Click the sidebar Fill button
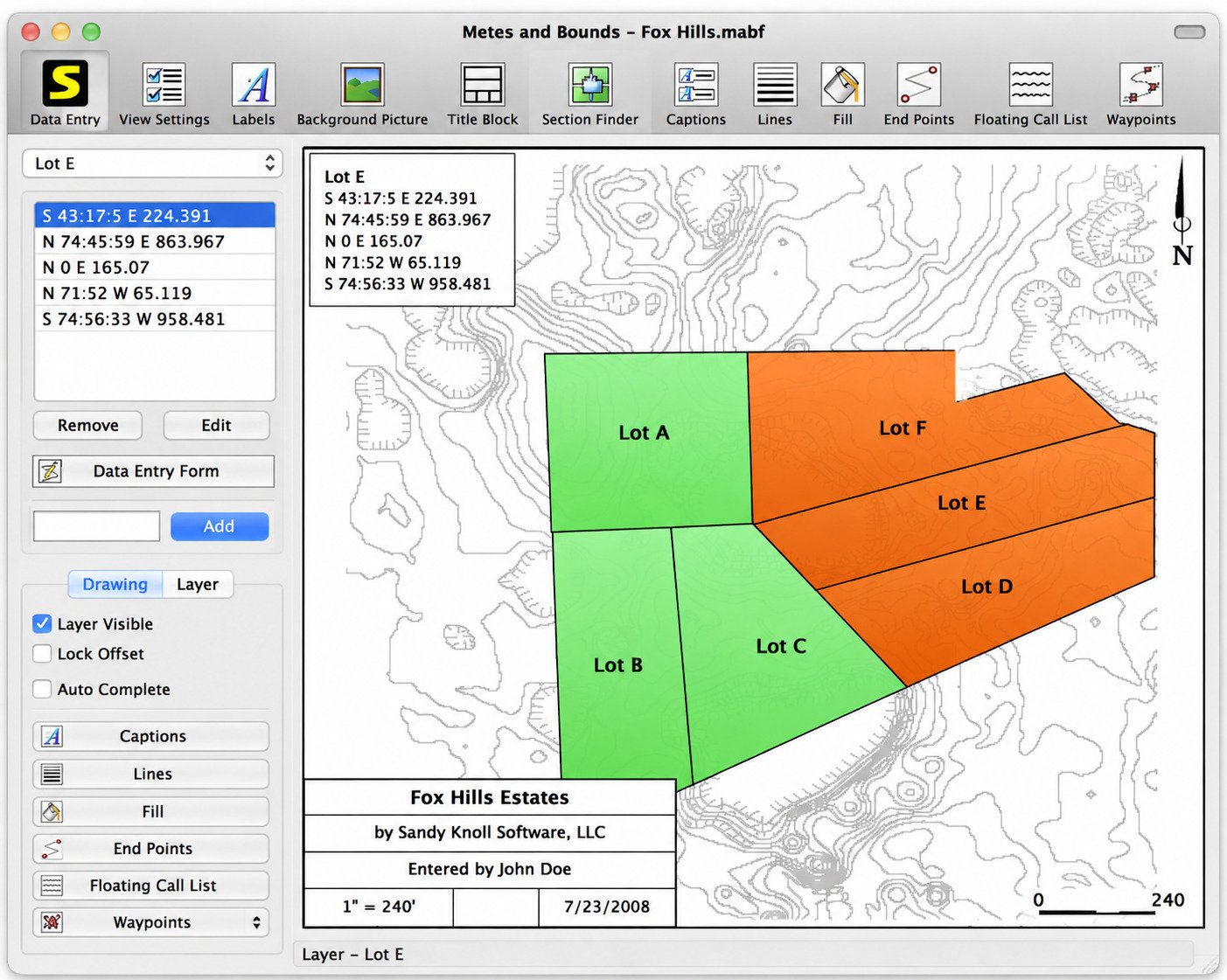 pyautogui.click(x=150, y=811)
